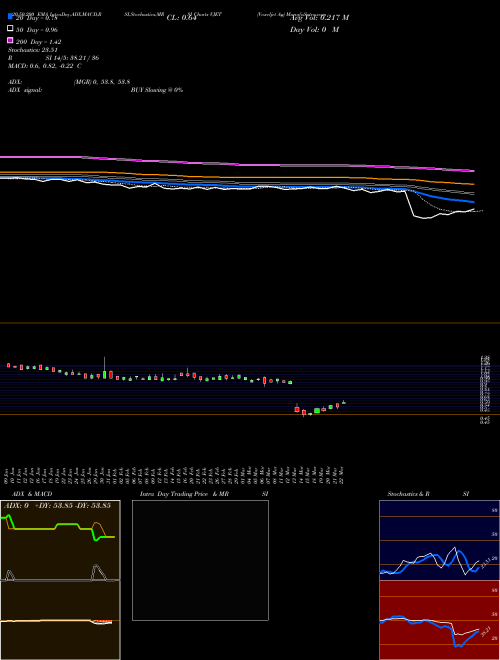This screenshot has height=660, width=500.
Task: Click the red RSI chart panel
Action: point(439,620)
